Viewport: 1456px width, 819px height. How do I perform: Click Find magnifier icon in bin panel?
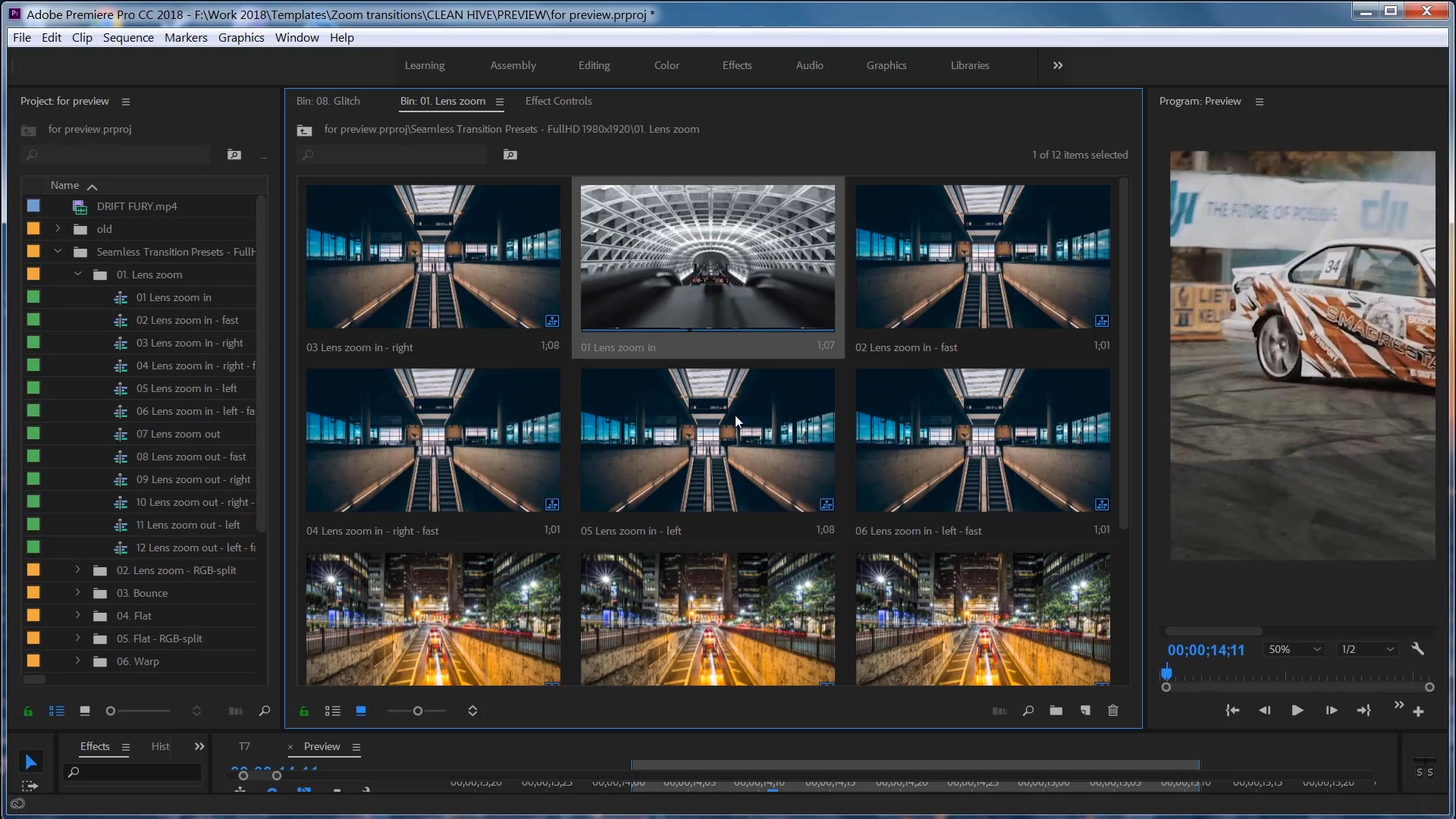(x=1028, y=711)
